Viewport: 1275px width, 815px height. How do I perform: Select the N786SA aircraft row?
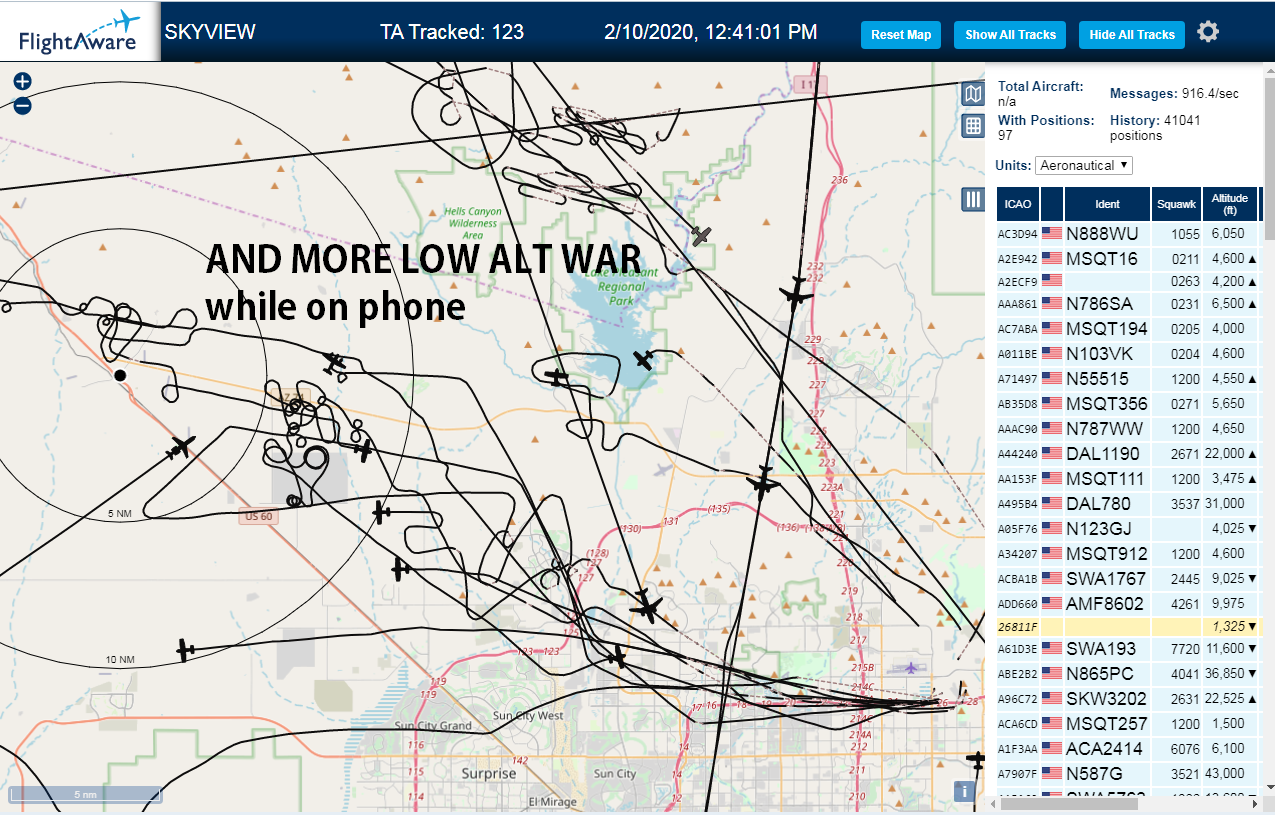click(x=1128, y=303)
